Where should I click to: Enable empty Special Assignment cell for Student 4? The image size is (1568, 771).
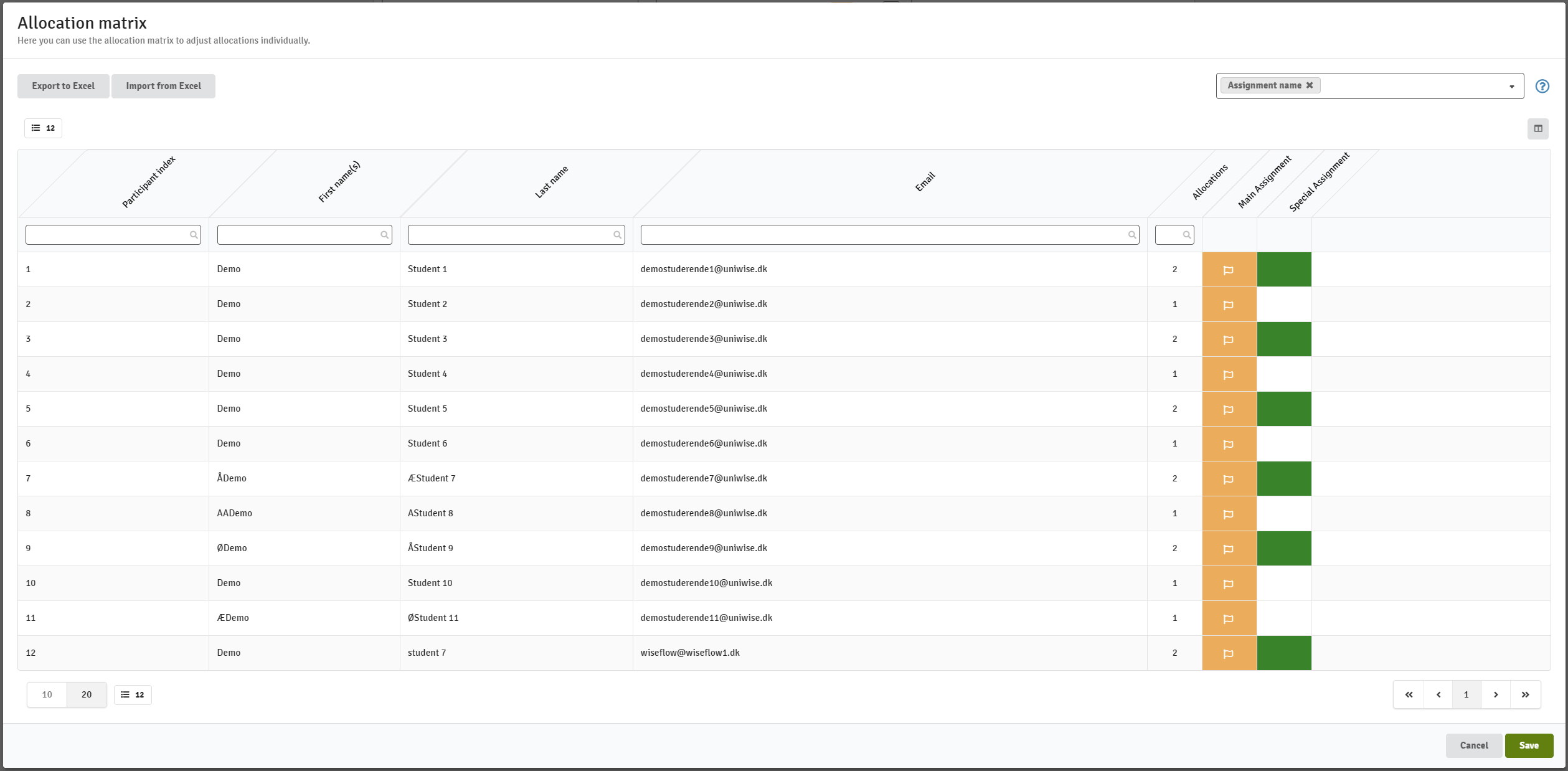coord(1284,374)
